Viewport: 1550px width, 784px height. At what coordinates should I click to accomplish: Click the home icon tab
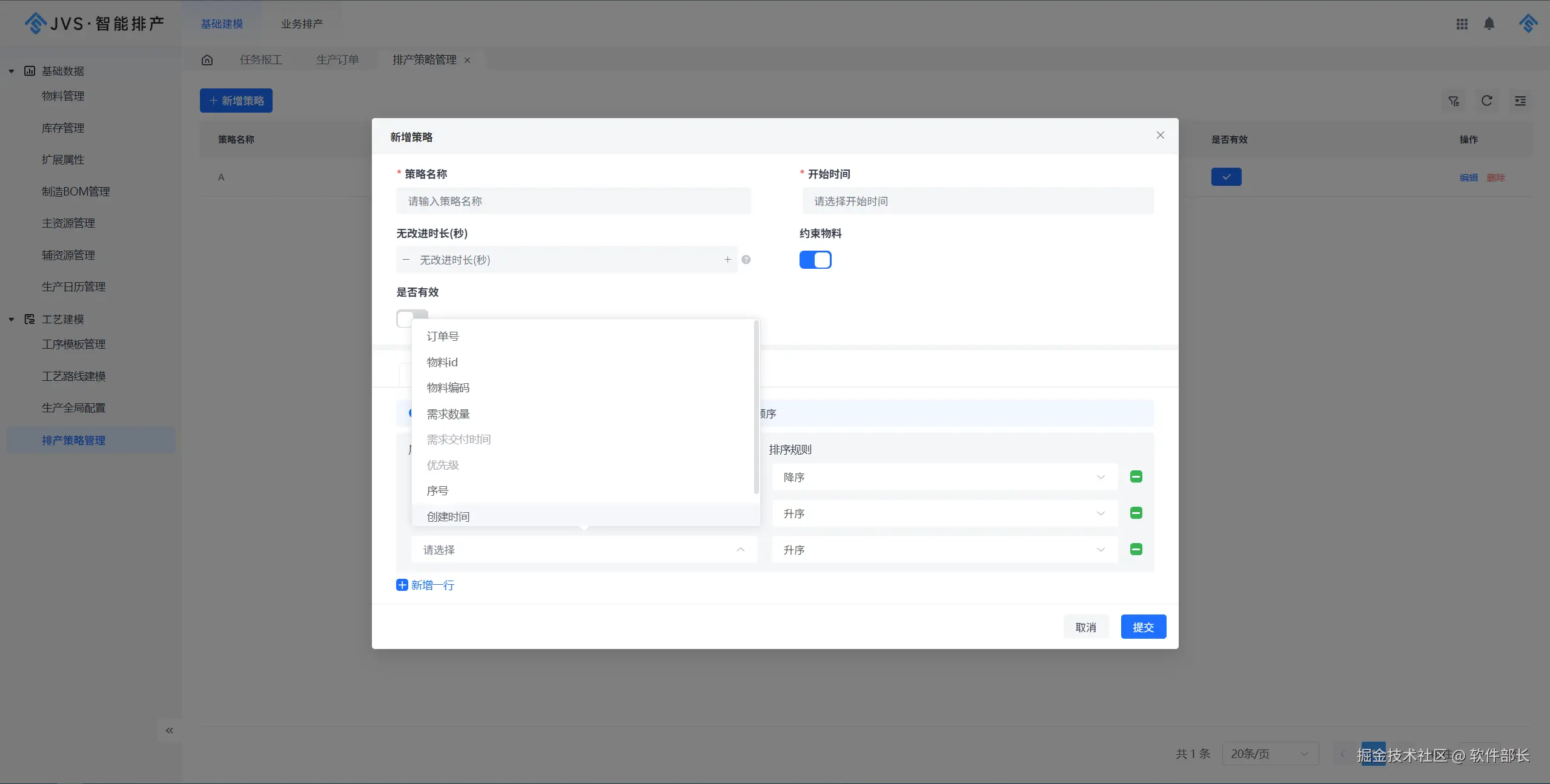(x=207, y=60)
